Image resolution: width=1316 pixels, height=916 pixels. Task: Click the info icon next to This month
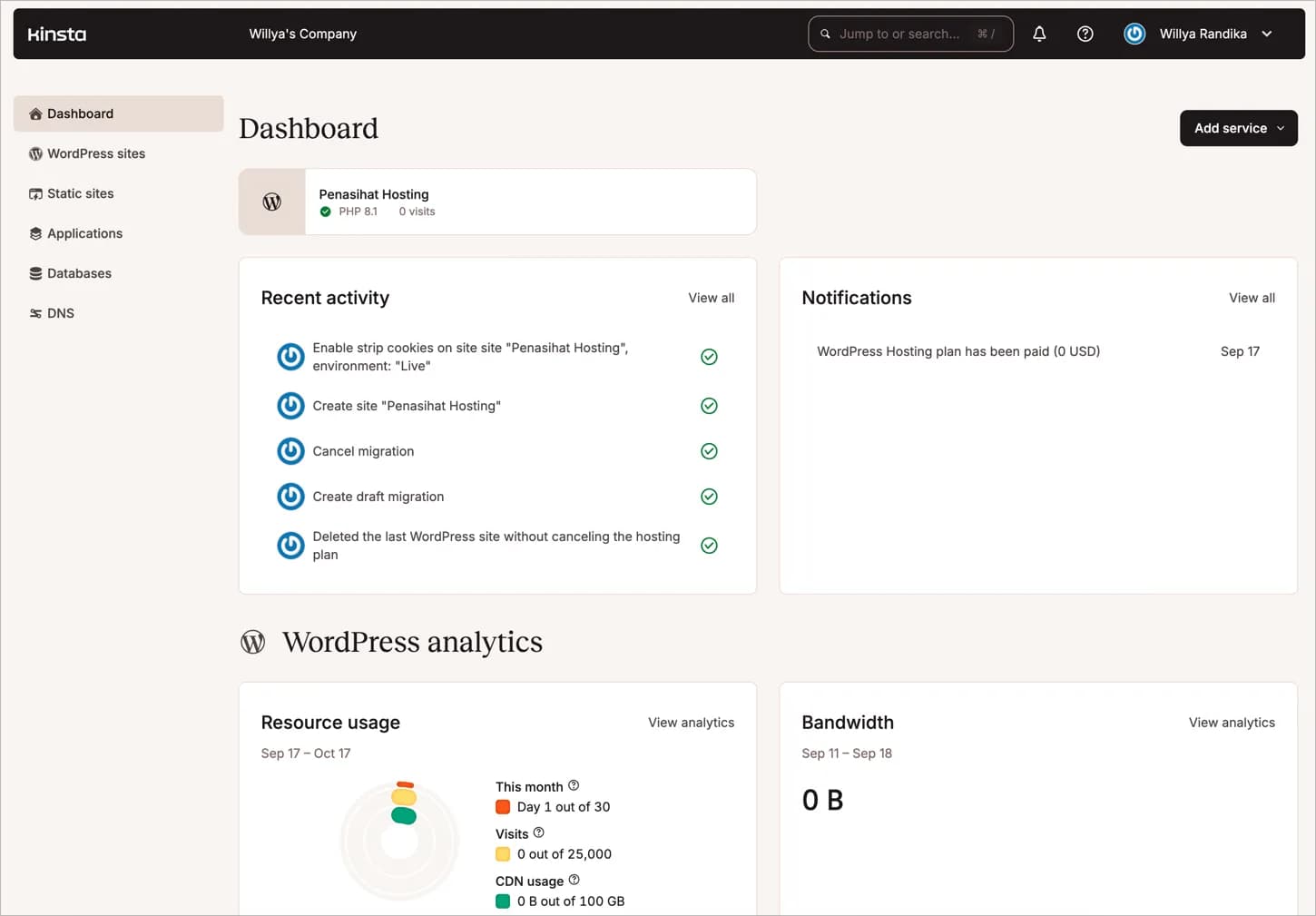(574, 786)
